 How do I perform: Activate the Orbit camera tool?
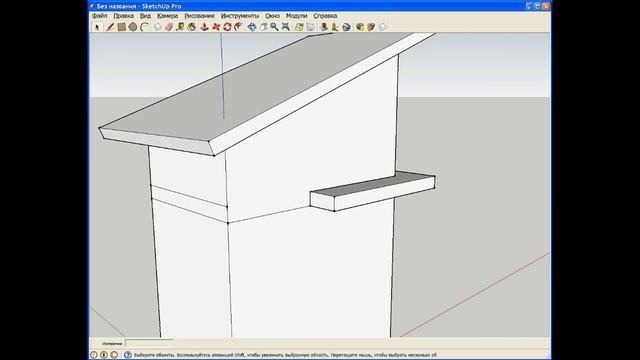[x=252, y=27]
